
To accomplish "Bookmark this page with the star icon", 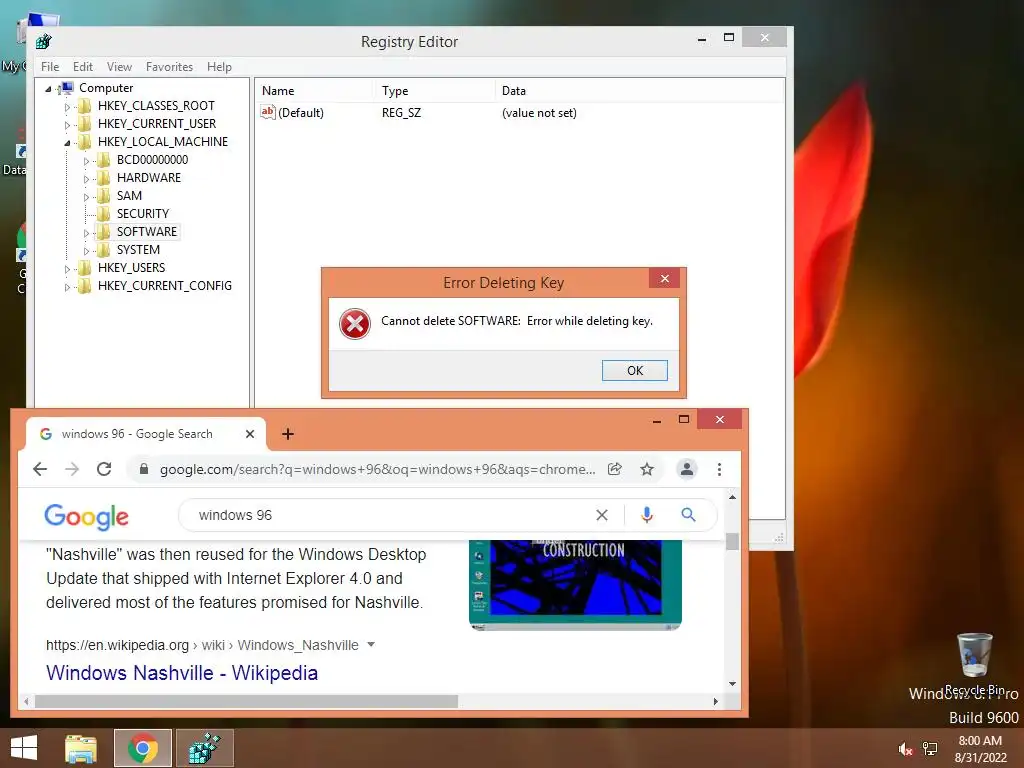I will coord(647,469).
